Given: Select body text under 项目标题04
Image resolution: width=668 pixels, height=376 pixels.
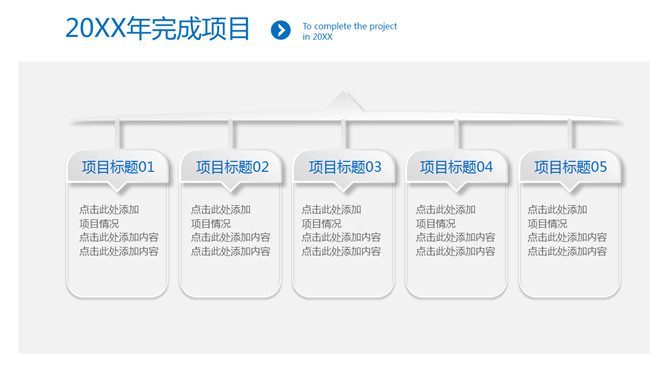Looking at the screenshot, I should coord(455,230).
